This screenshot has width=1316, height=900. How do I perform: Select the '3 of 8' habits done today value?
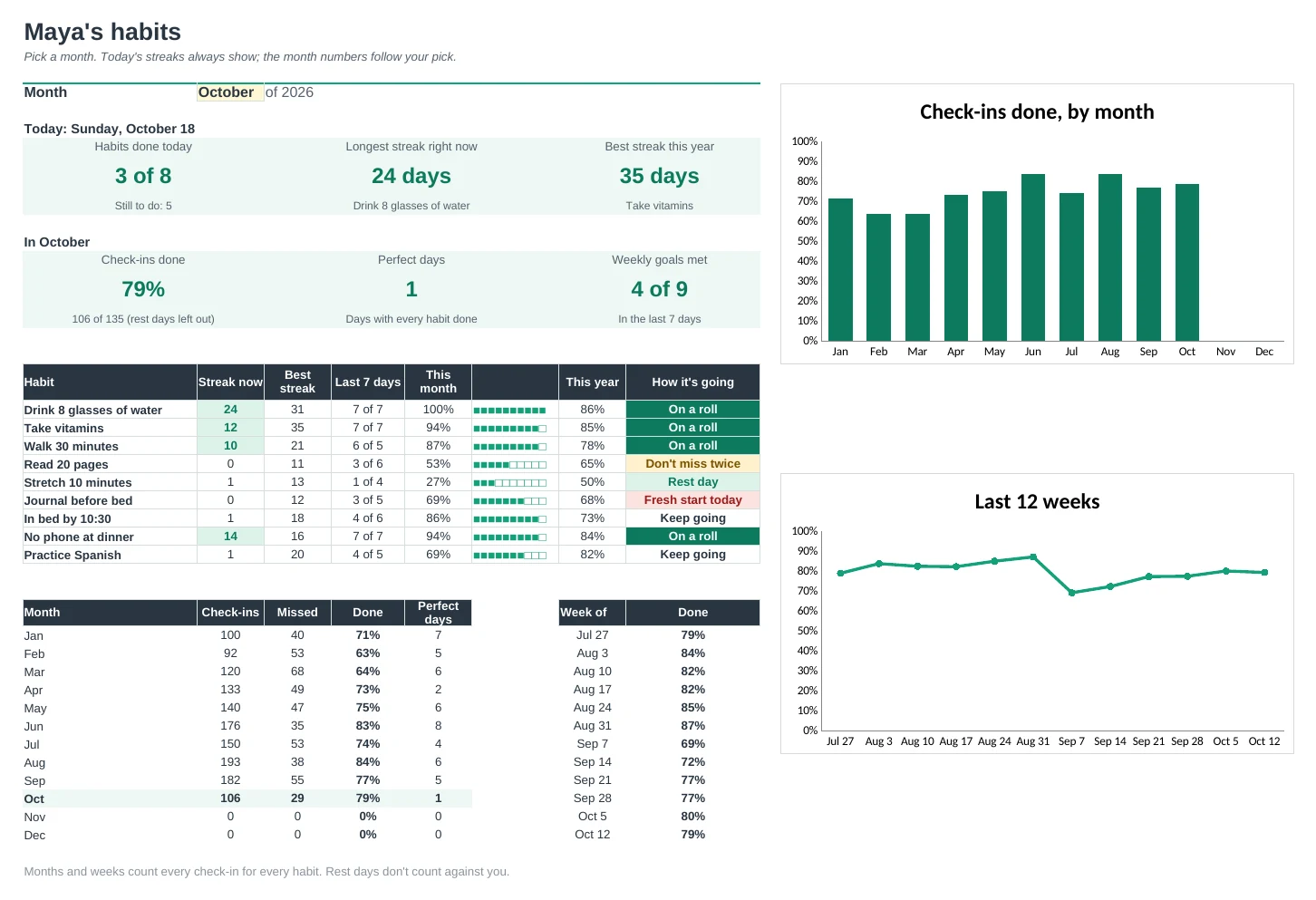(x=143, y=176)
